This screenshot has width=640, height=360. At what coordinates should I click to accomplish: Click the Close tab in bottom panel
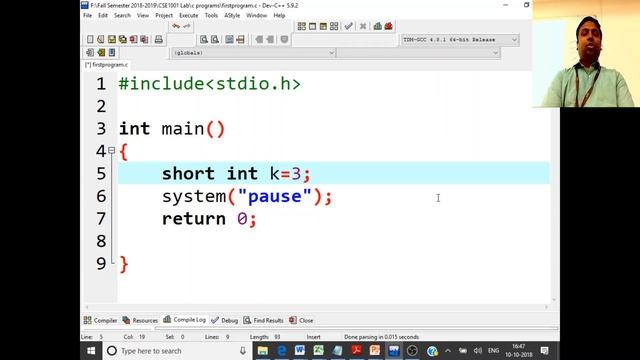tap(301, 320)
